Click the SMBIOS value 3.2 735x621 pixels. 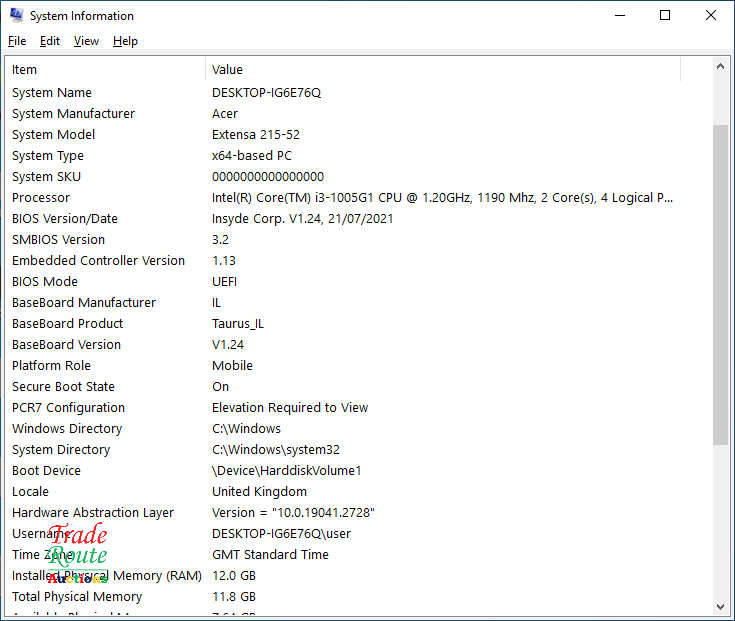click(x=220, y=239)
